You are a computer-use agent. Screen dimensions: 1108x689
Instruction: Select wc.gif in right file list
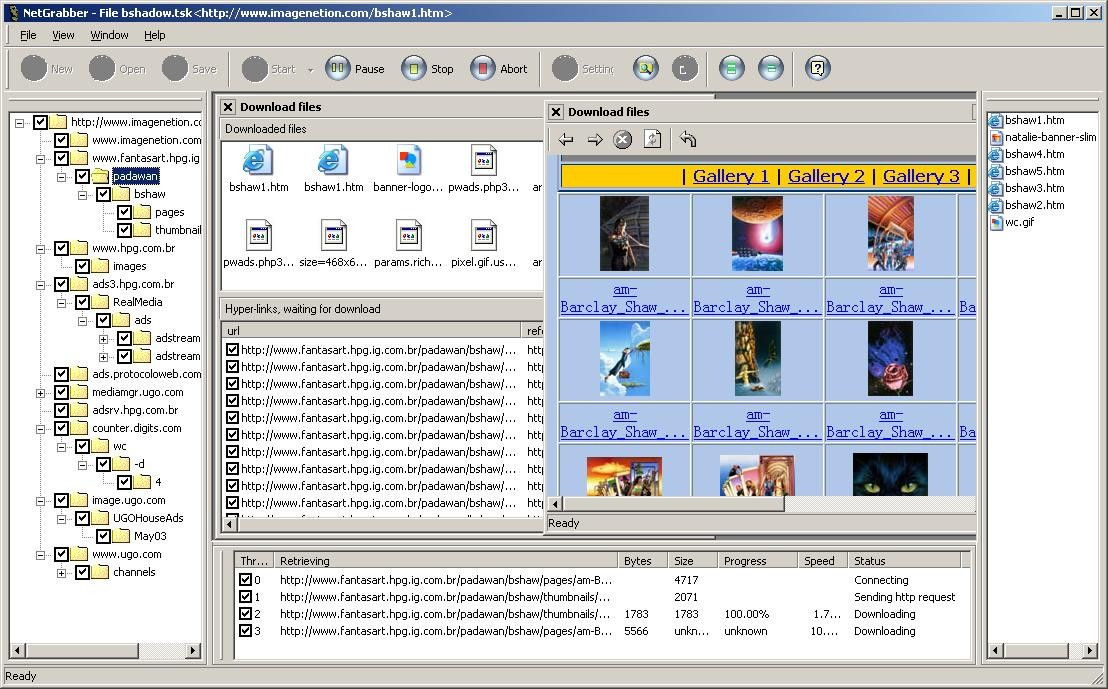pos(1012,222)
